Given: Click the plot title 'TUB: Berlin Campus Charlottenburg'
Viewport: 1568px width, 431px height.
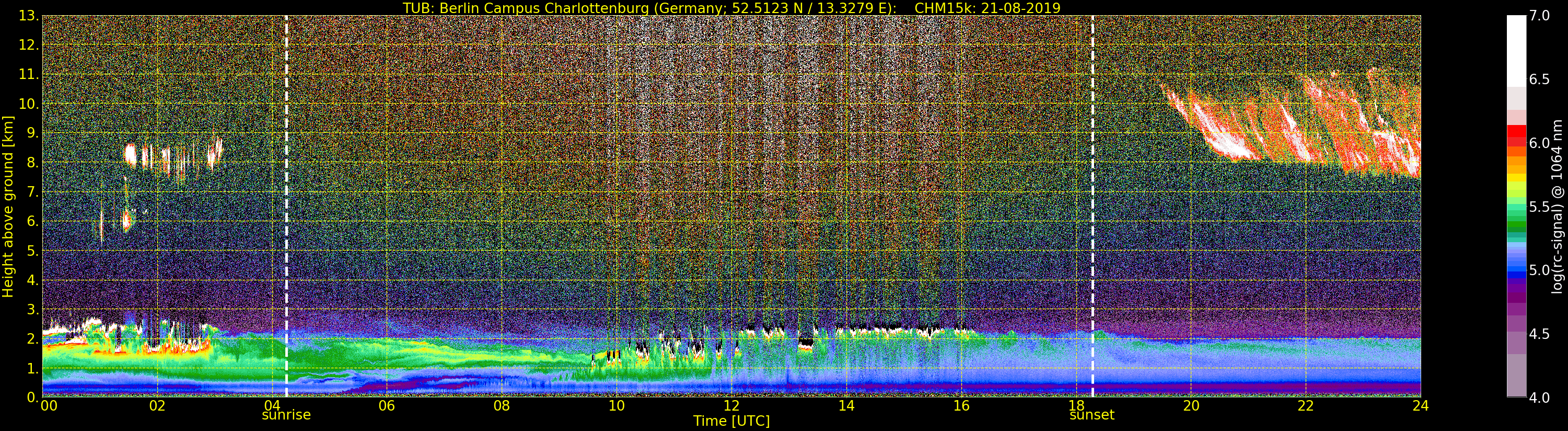Looking at the screenshot, I should tap(526, 8).
